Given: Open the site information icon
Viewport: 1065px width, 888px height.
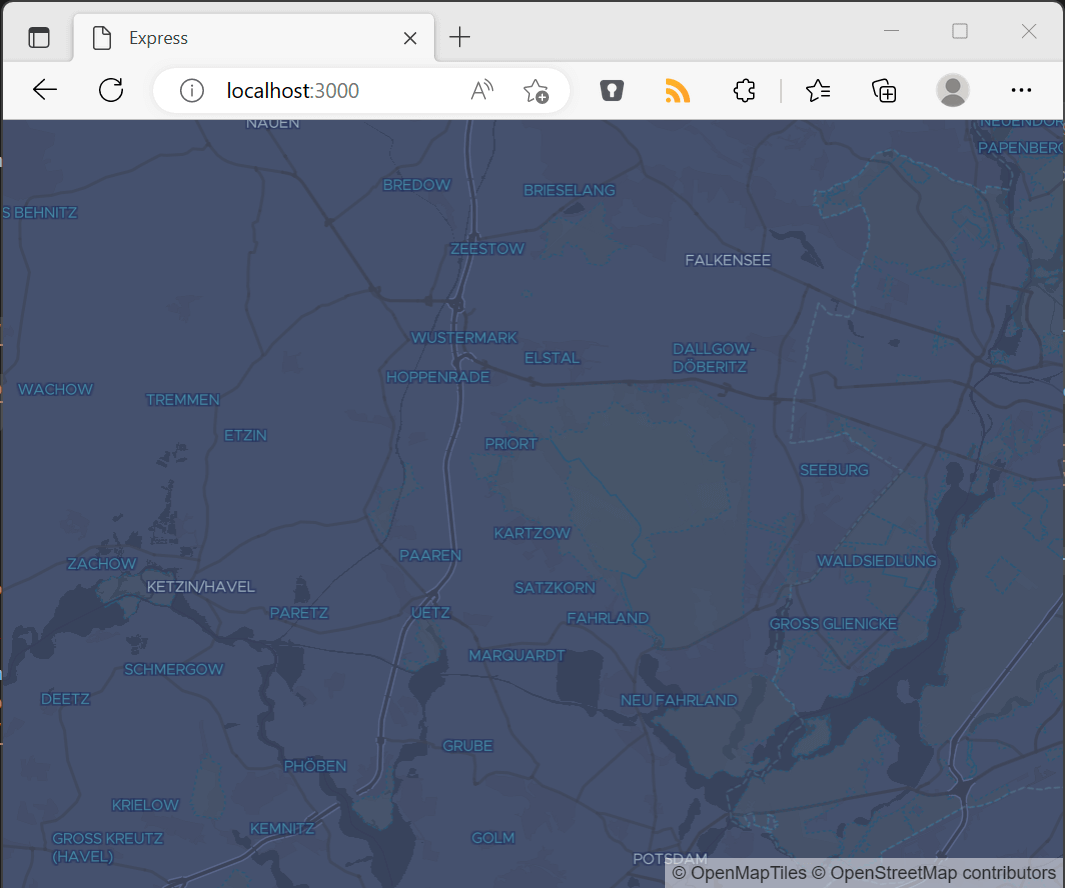Looking at the screenshot, I should [191, 91].
